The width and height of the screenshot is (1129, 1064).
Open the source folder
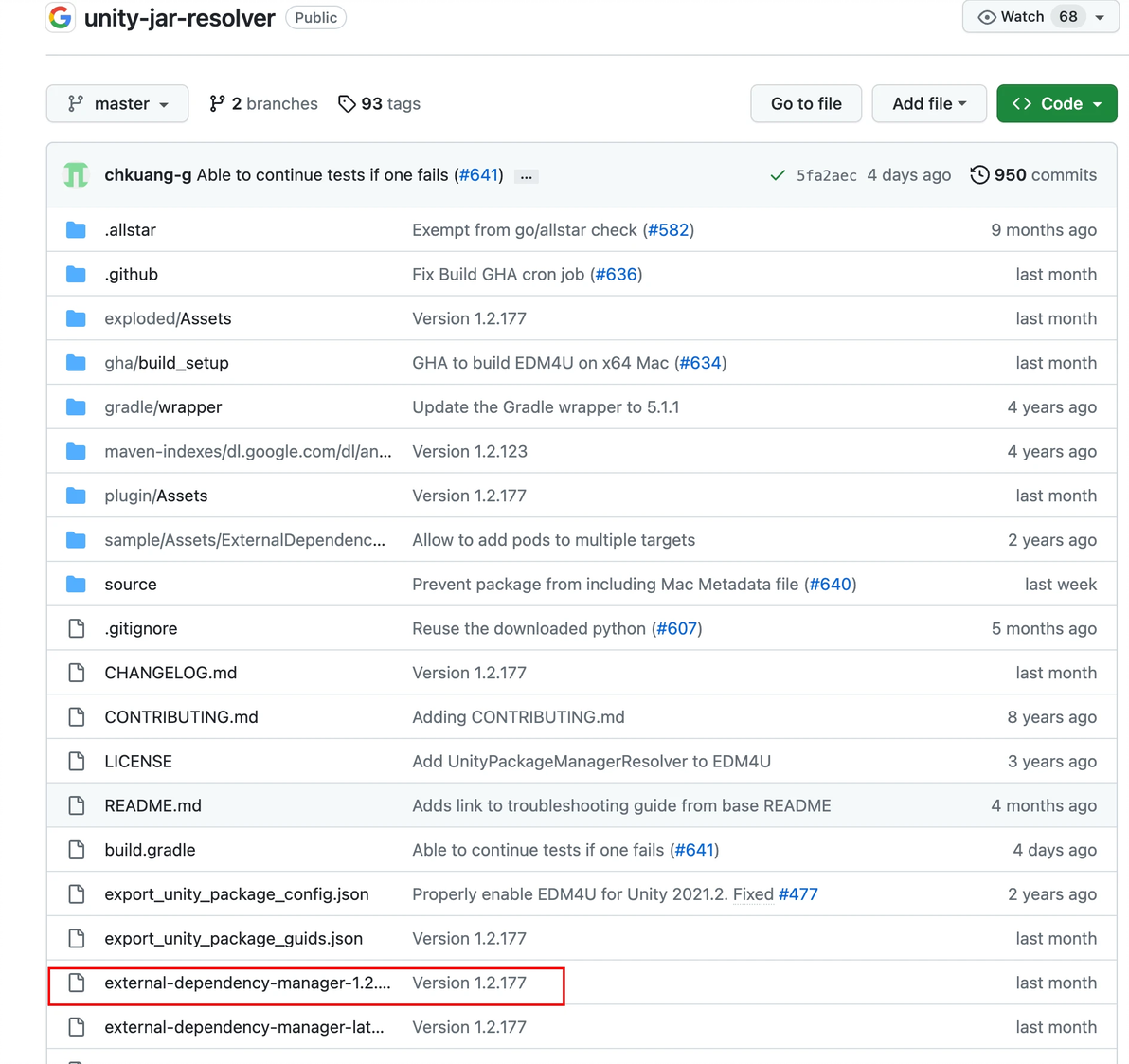pyautogui.click(x=131, y=585)
